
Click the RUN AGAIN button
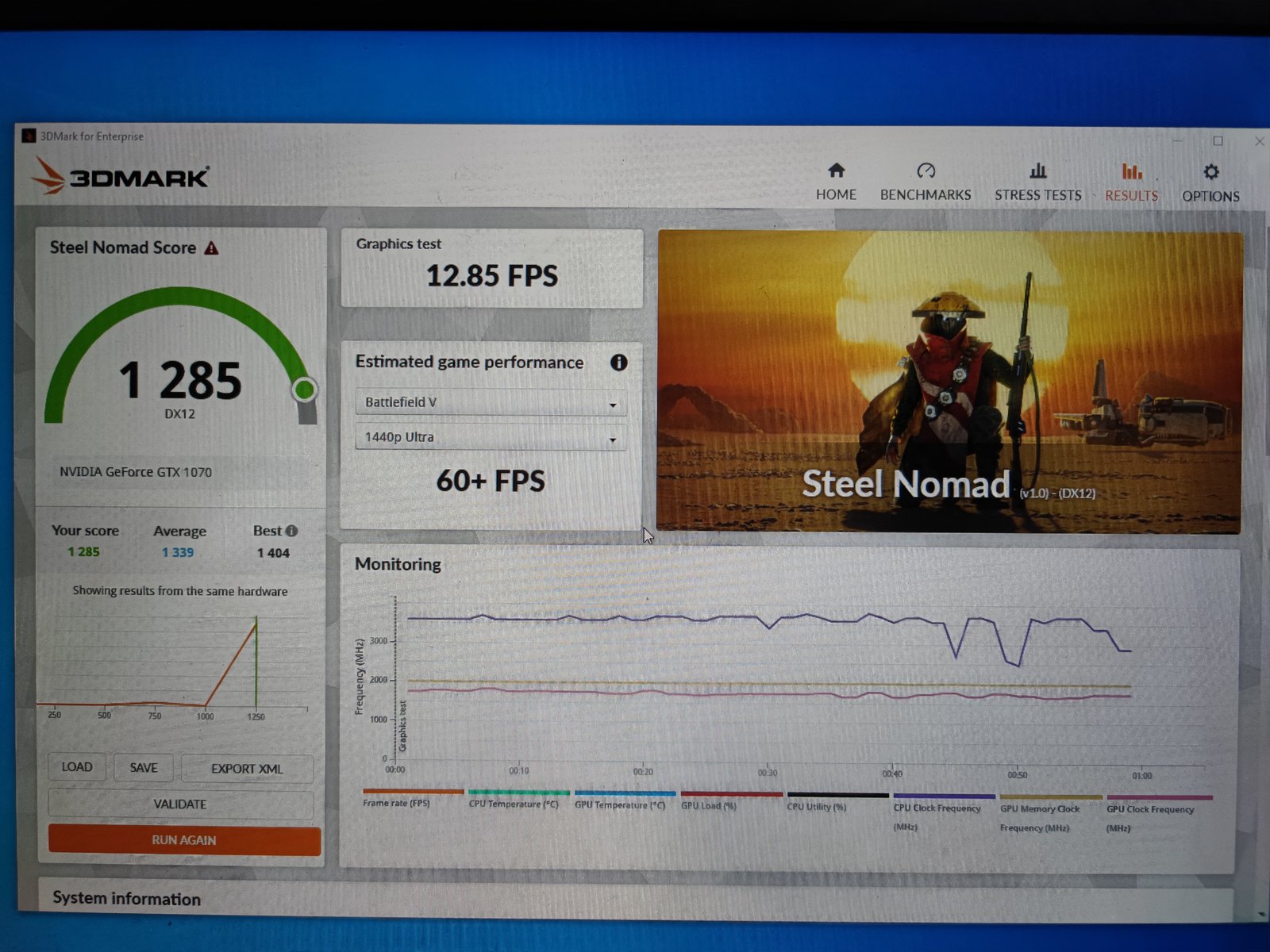(184, 840)
